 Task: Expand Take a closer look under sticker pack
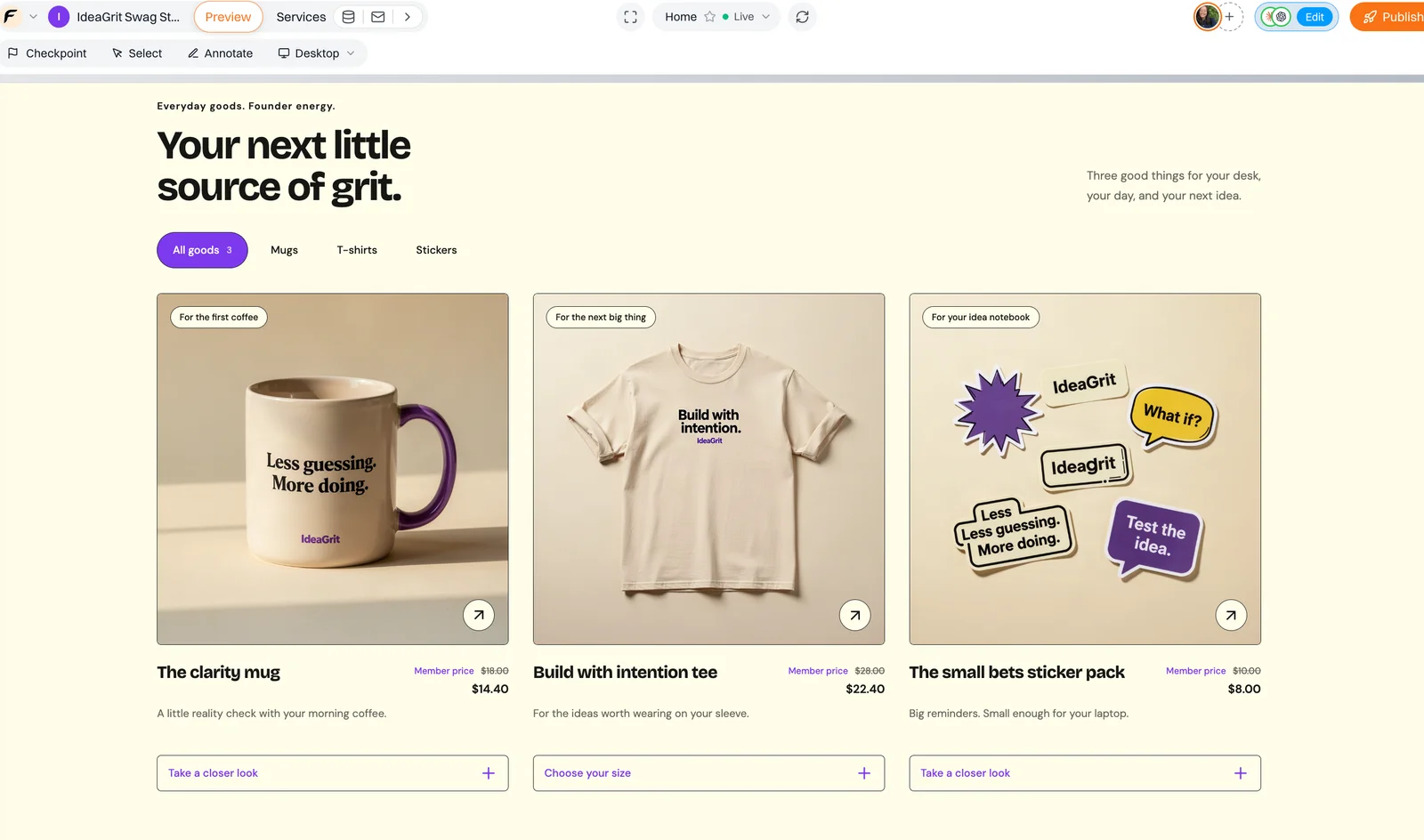point(1085,773)
